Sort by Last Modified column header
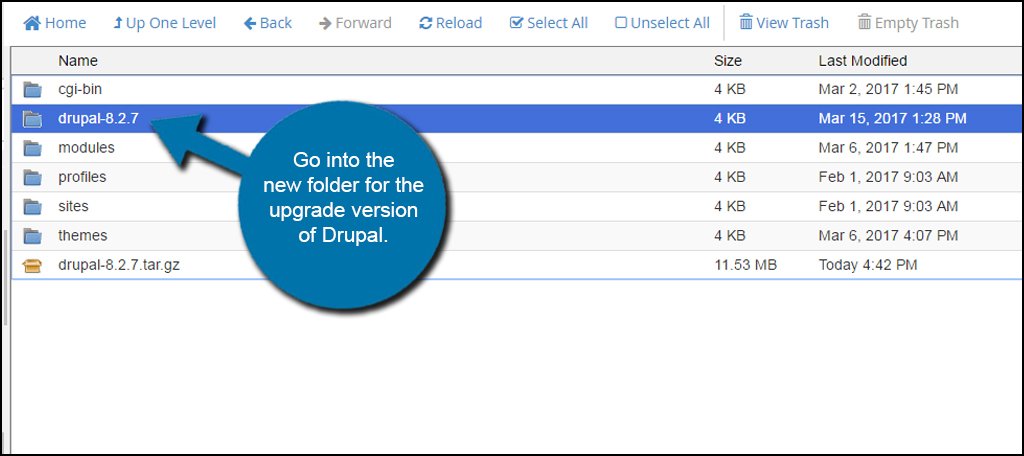Image resolution: width=1024 pixels, height=456 pixels. pyautogui.click(x=863, y=61)
